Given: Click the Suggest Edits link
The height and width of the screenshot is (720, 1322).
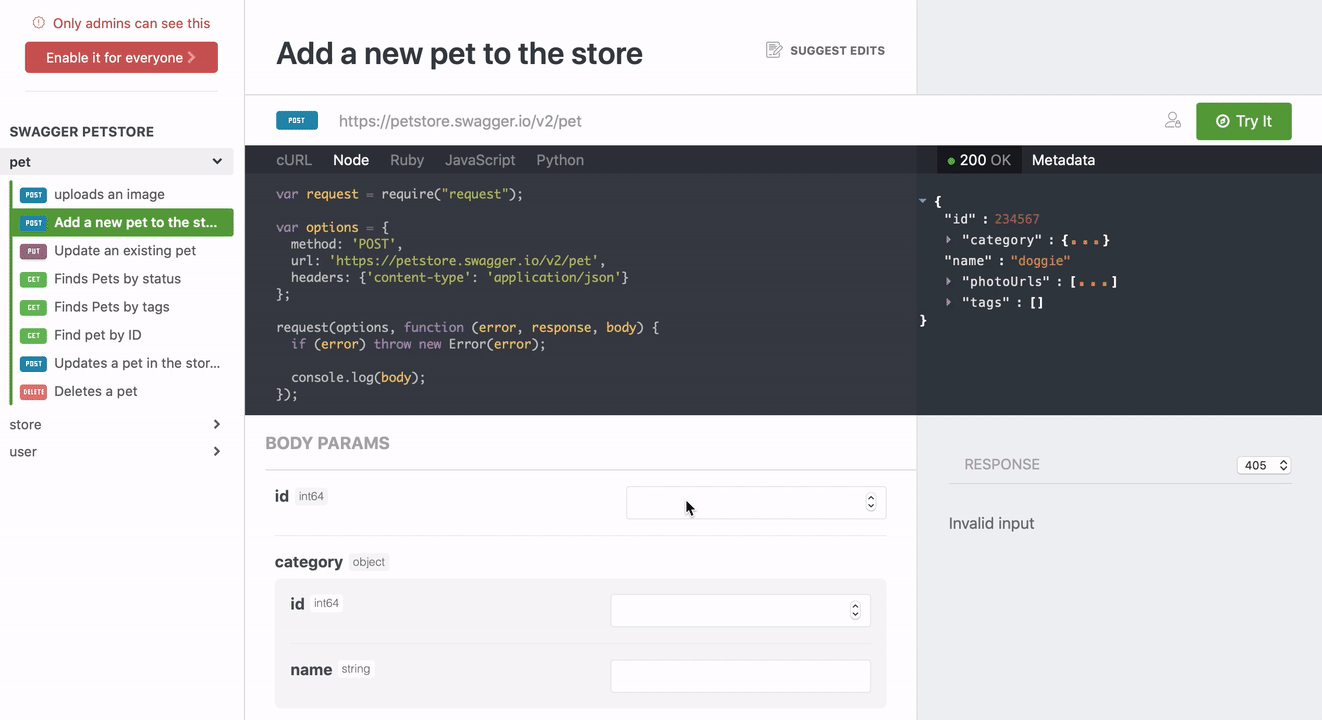Looking at the screenshot, I should pyautogui.click(x=825, y=50).
